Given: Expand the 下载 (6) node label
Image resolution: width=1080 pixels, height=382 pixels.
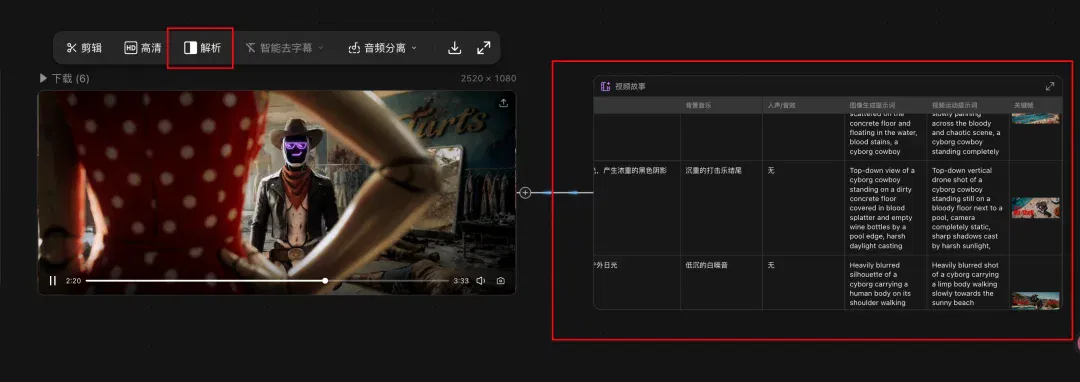Looking at the screenshot, I should coord(64,78).
